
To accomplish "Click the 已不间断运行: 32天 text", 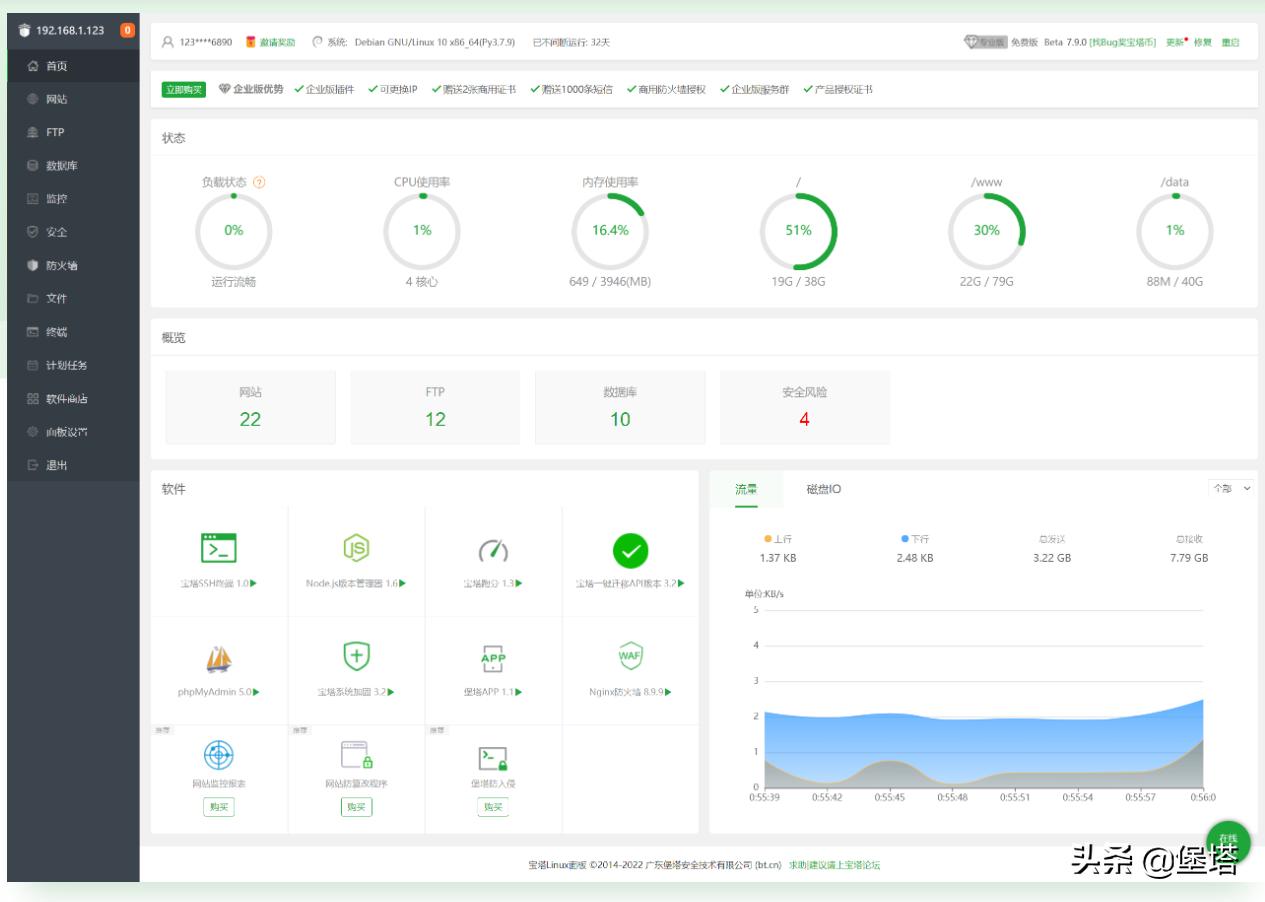I will [x=572, y=42].
